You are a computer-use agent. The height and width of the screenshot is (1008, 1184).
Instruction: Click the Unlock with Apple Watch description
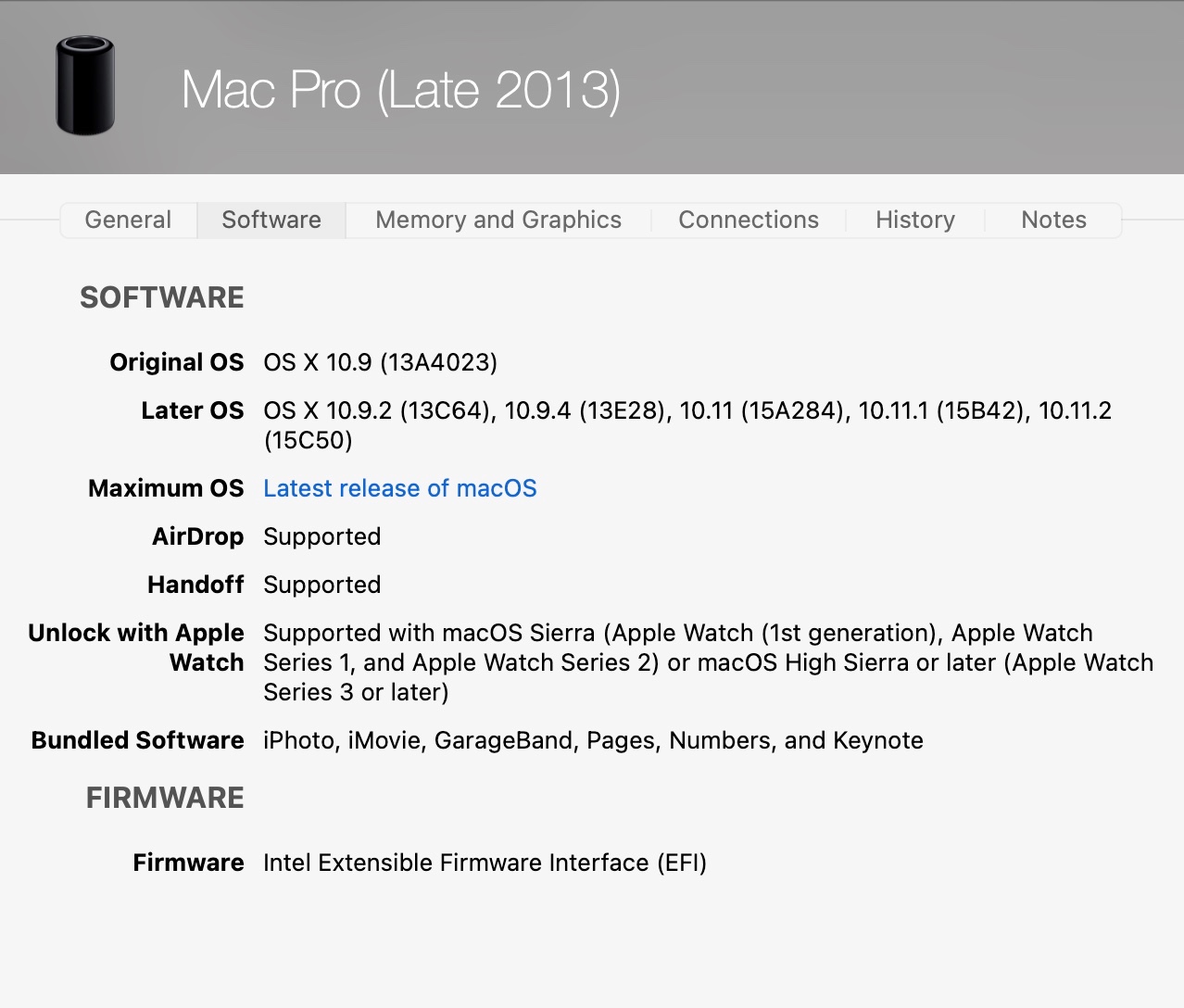pos(708,662)
